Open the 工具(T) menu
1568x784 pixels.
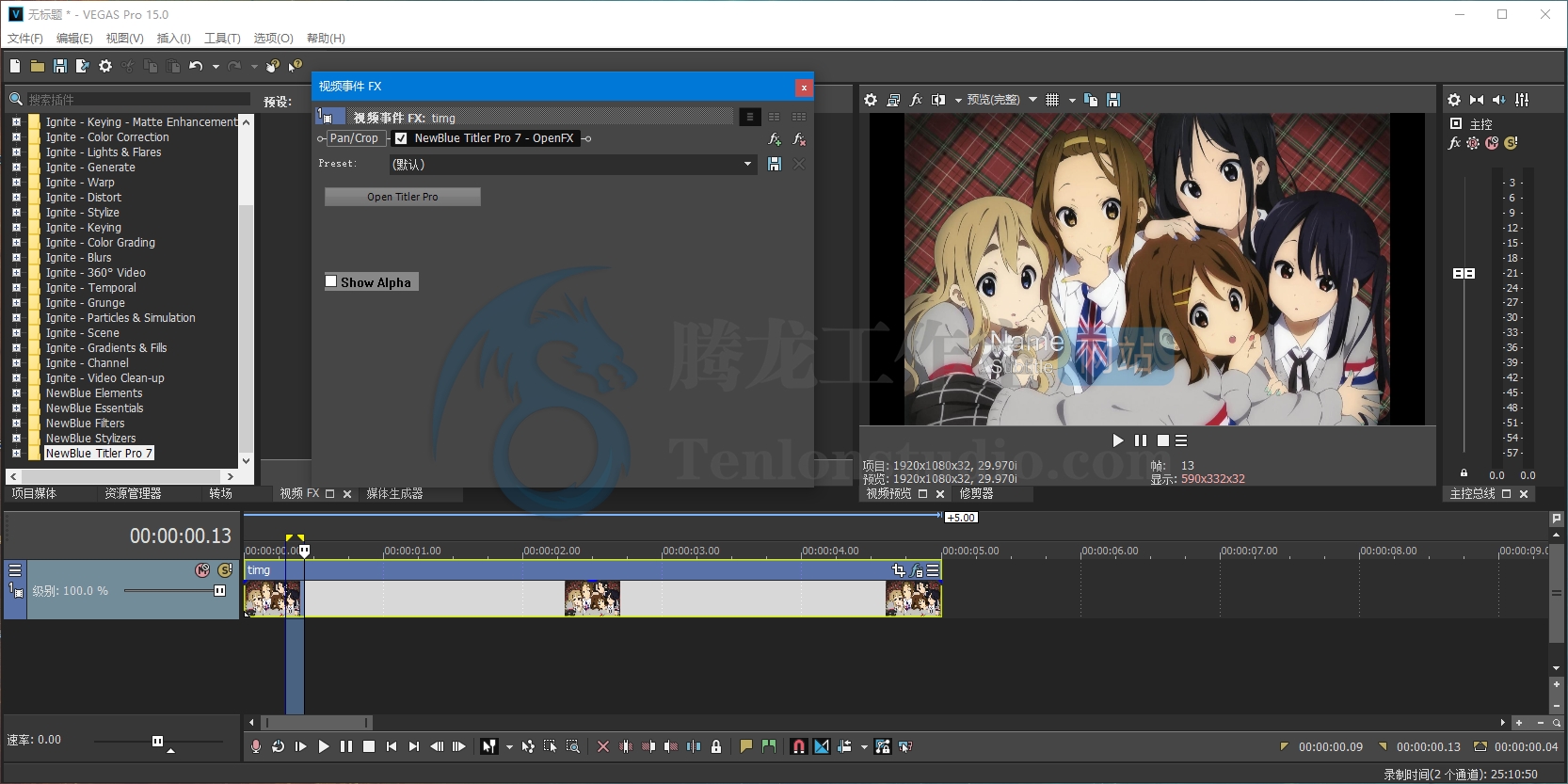[x=222, y=39]
